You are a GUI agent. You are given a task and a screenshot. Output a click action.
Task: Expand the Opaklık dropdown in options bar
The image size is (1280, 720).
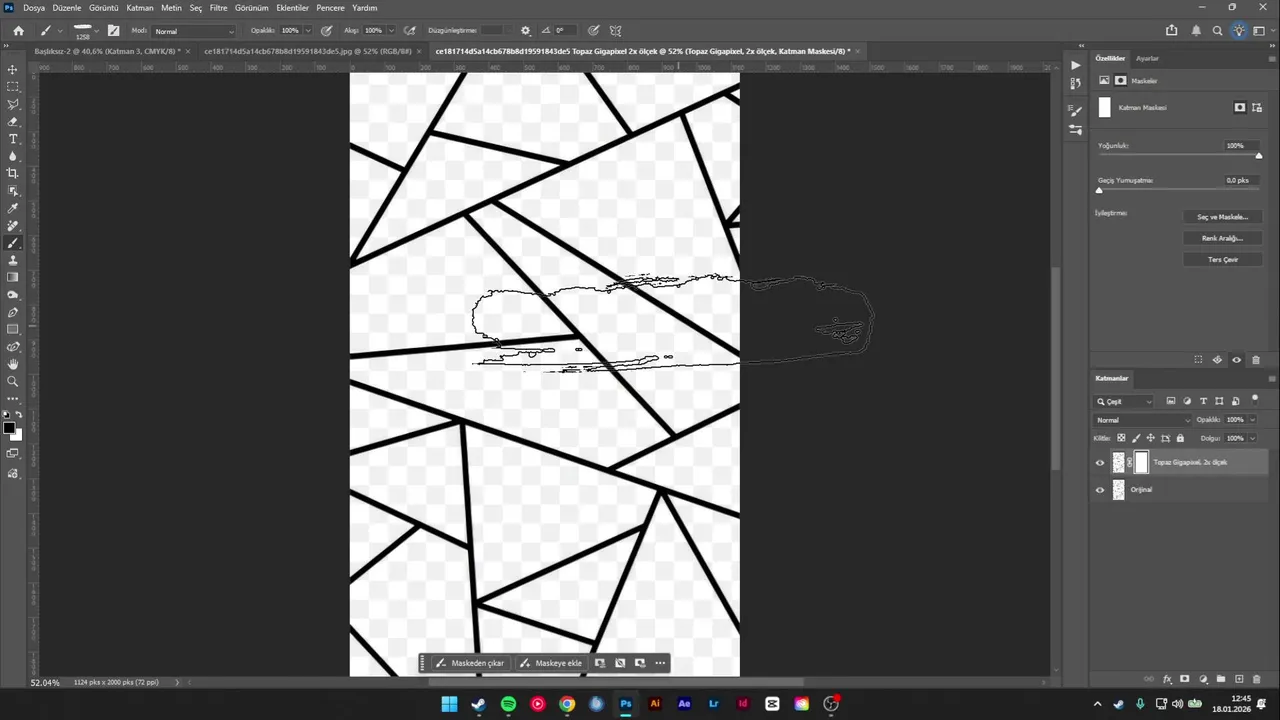click(307, 31)
